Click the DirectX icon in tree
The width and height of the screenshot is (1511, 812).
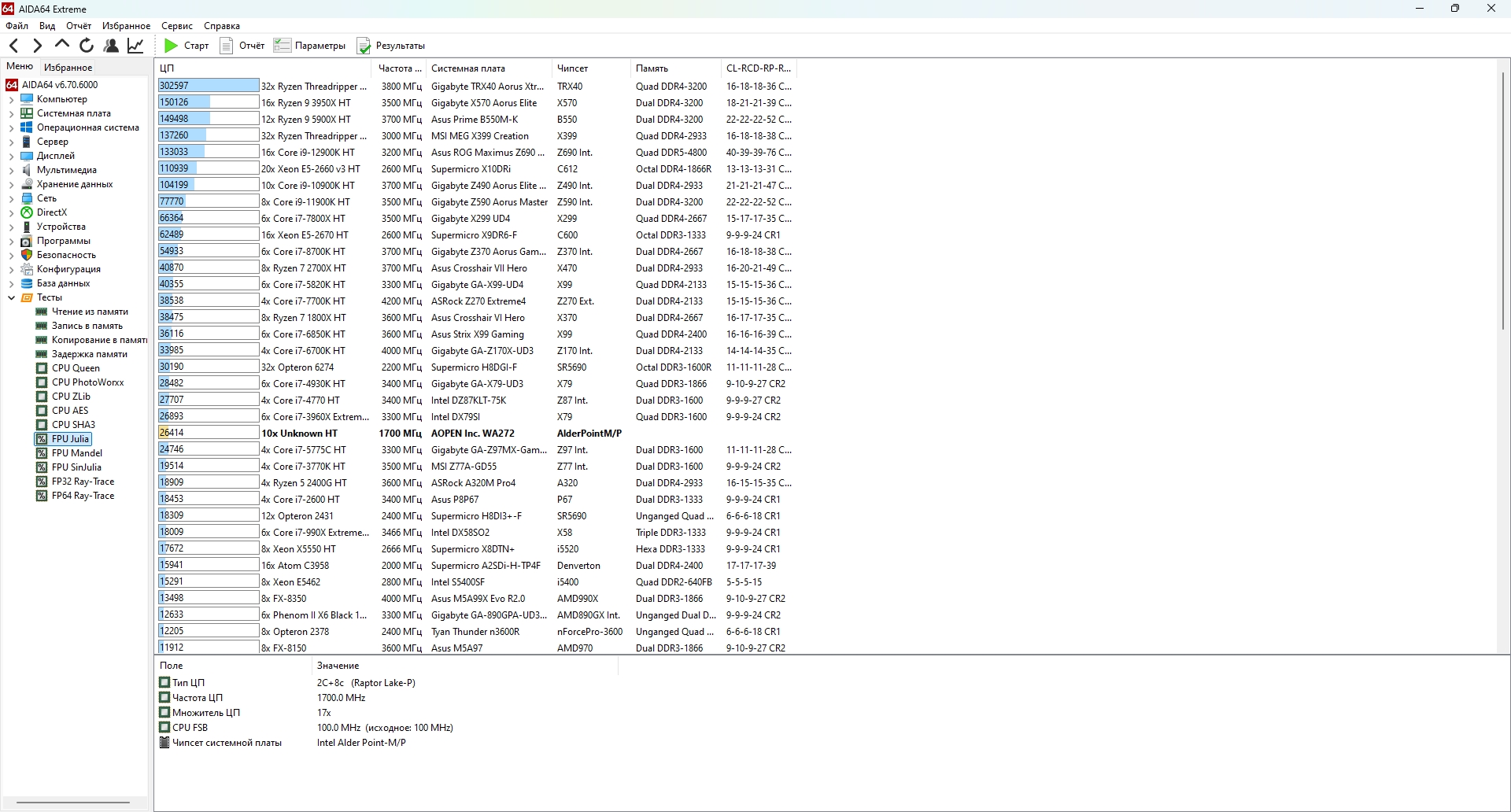click(x=27, y=212)
